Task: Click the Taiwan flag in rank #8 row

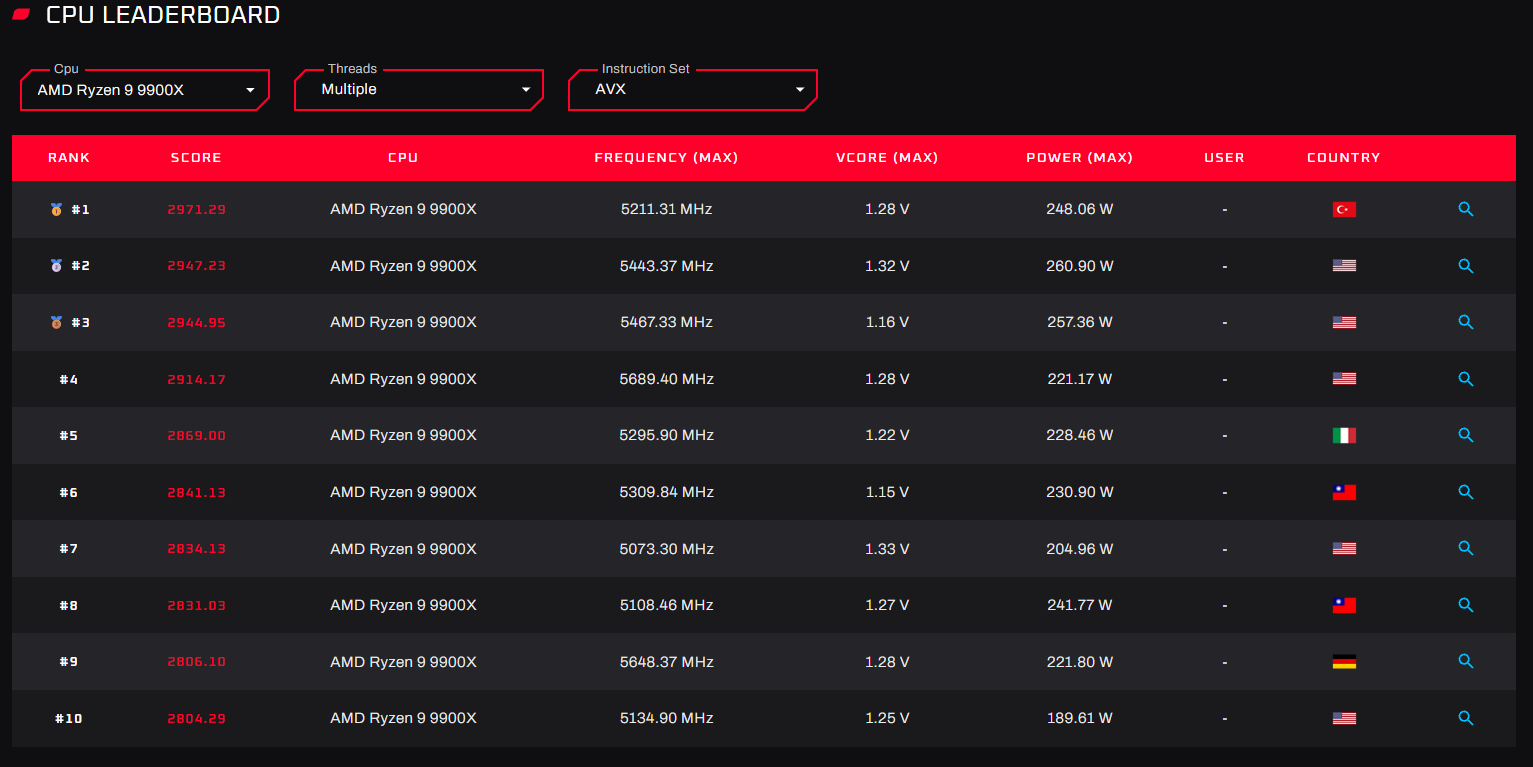Action: tap(1344, 605)
